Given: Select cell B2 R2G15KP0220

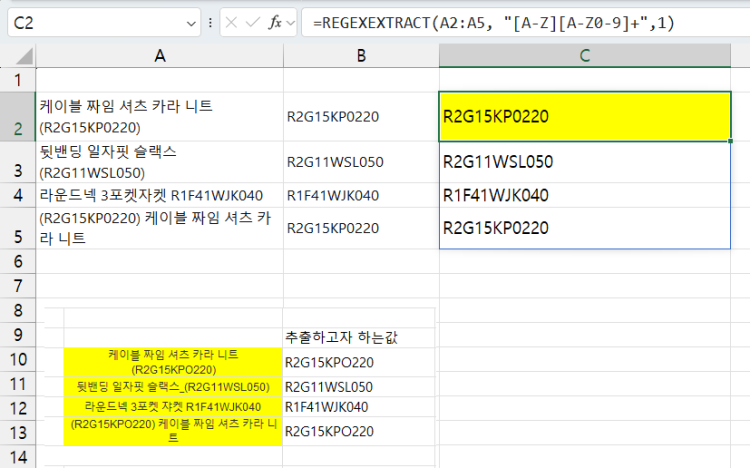Looking at the screenshot, I should click(x=361, y=117).
